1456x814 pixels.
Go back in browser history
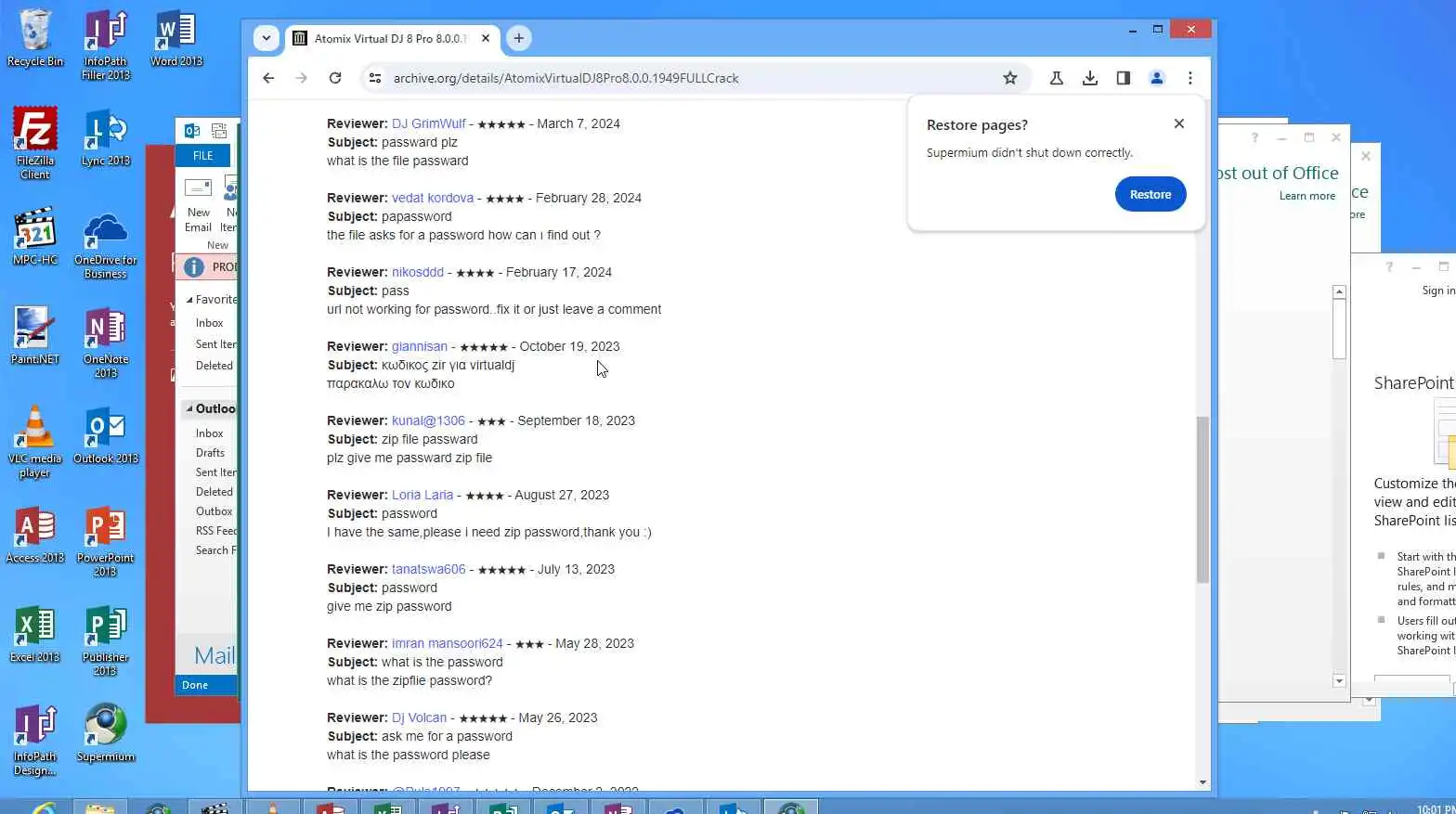pyautogui.click(x=268, y=78)
